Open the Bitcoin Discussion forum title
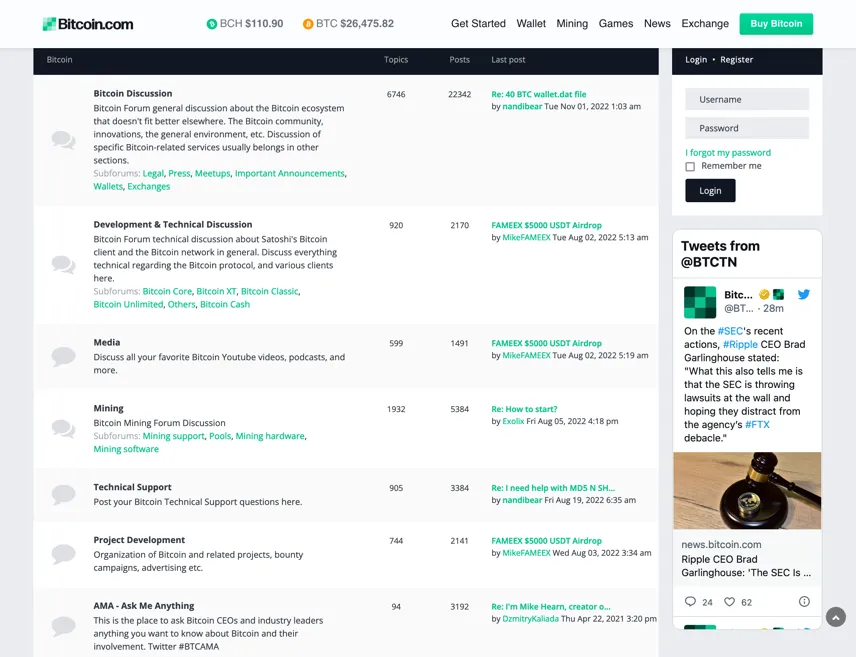The height and width of the screenshot is (657, 856). coord(133,93)
